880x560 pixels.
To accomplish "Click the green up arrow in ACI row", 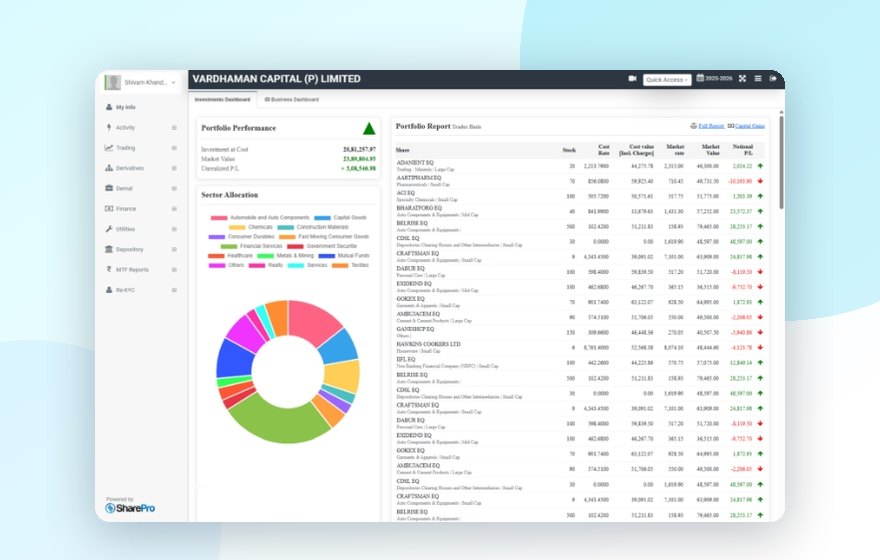I will tap(760, 196).
